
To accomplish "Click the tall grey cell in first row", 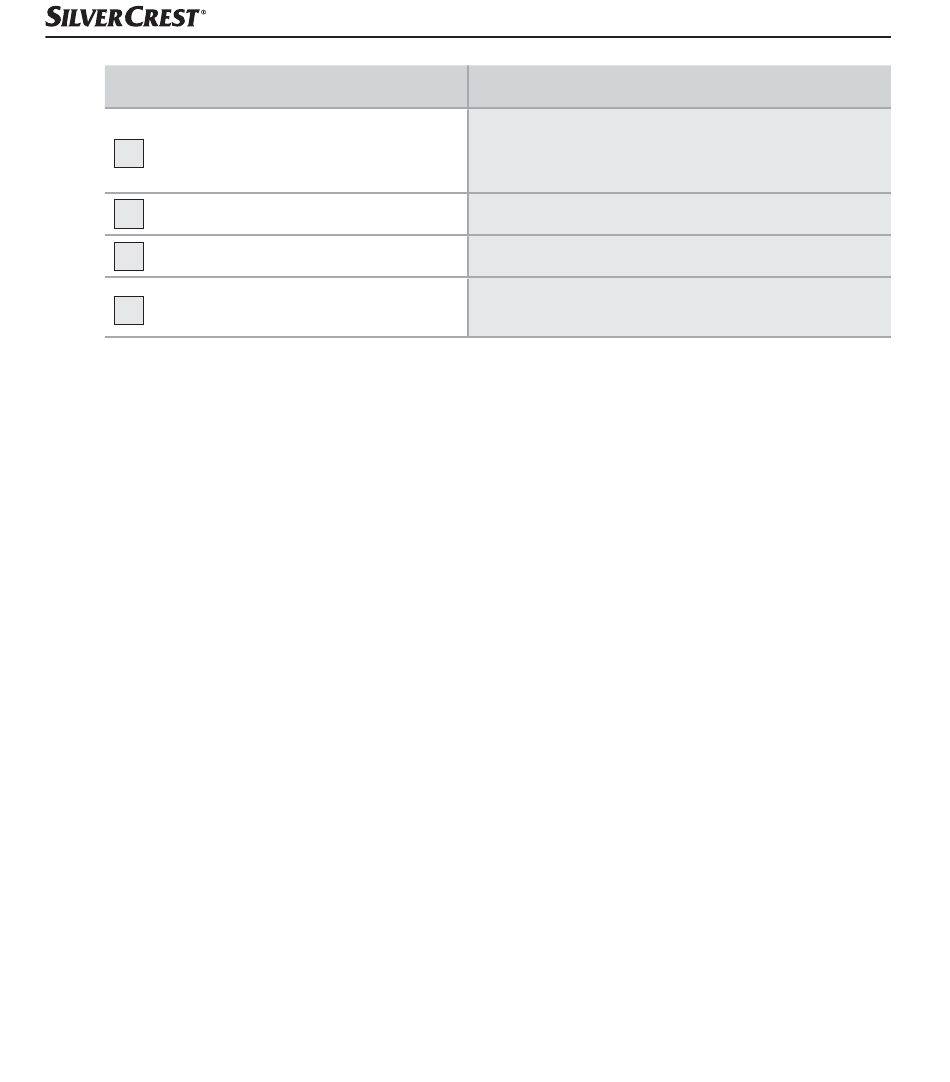I will coord(680,150).
